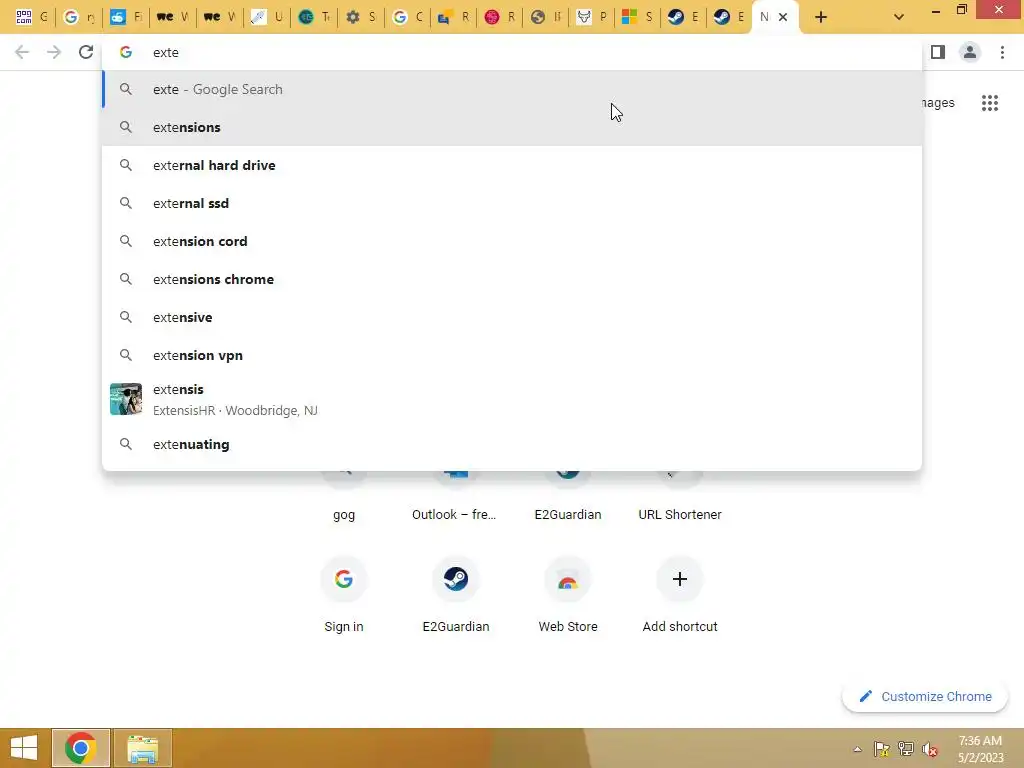Select the 'extensive' suggestion

tap(512, 317)
